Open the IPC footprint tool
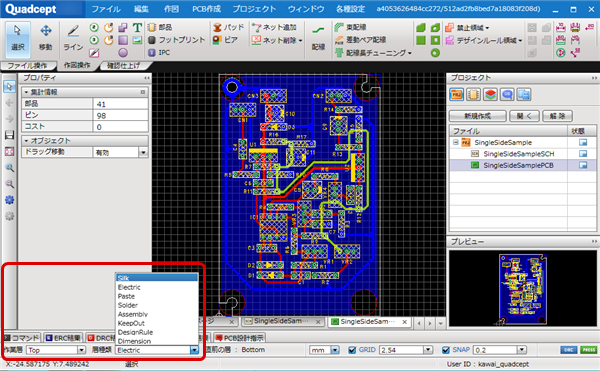 (159, 52)
